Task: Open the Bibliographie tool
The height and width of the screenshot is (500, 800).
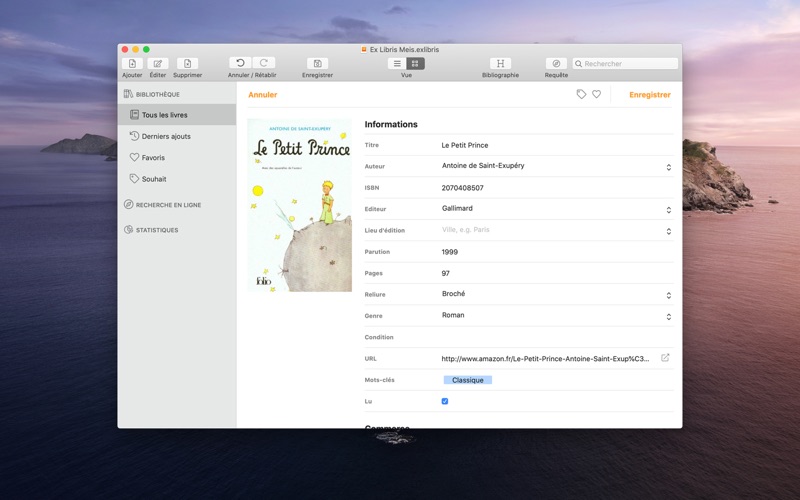Action: 500,63
